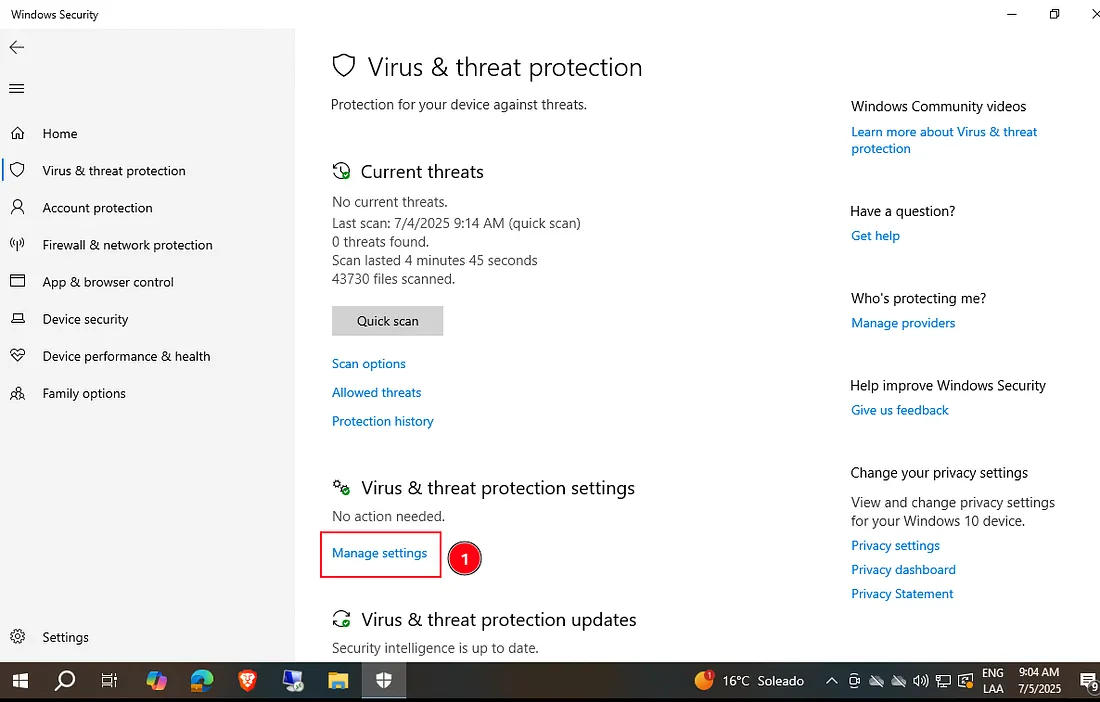Open Privacy dashboard link
Image resolution: width=1100 pixels, height=702 pixels.
click(903, 569)
